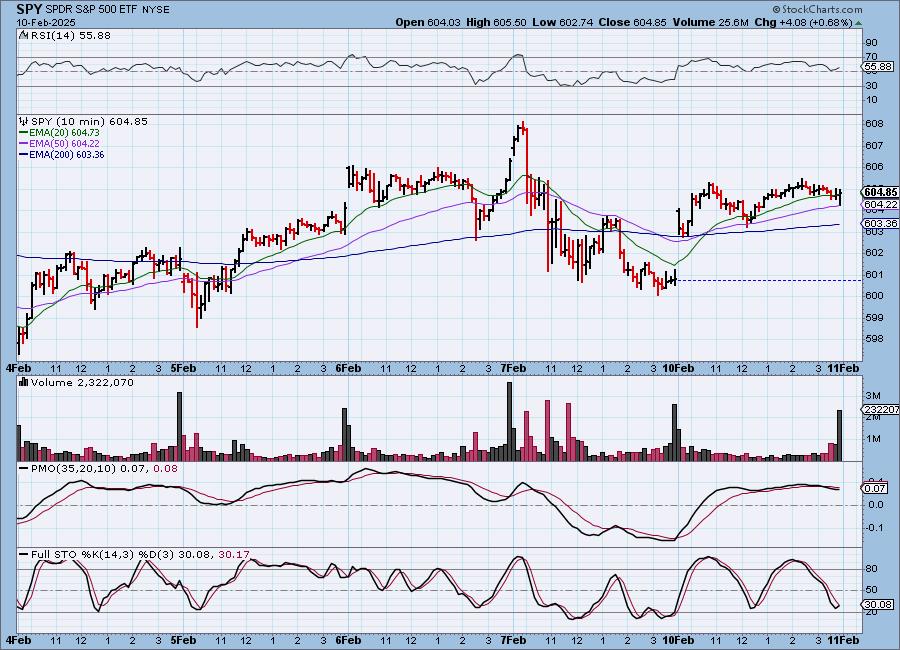The width and height of the screenshot is (900, 650).
Task: Click 10Feb on the axis under price panel
Action: (x=678, y=368)
